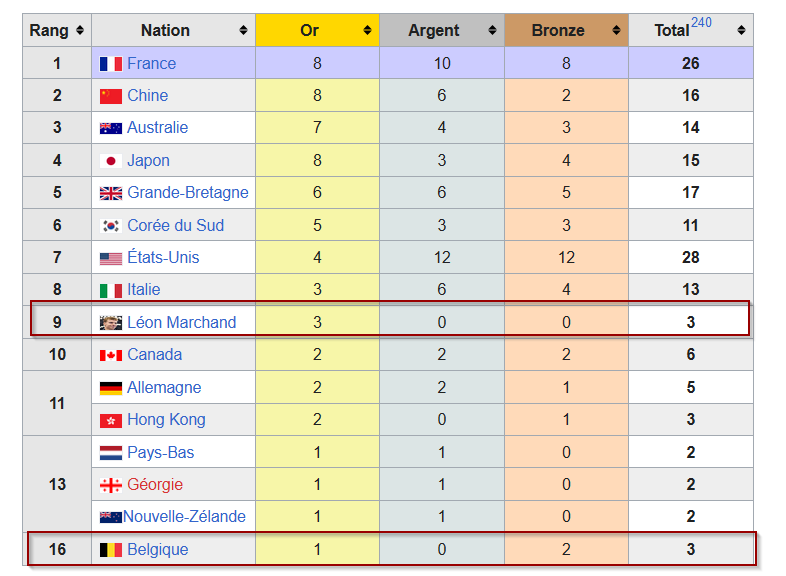Image resolution: width=786 pixels, height=576 pixels.
Task: Click the Canada flag icon
Action: pos(111,355)
